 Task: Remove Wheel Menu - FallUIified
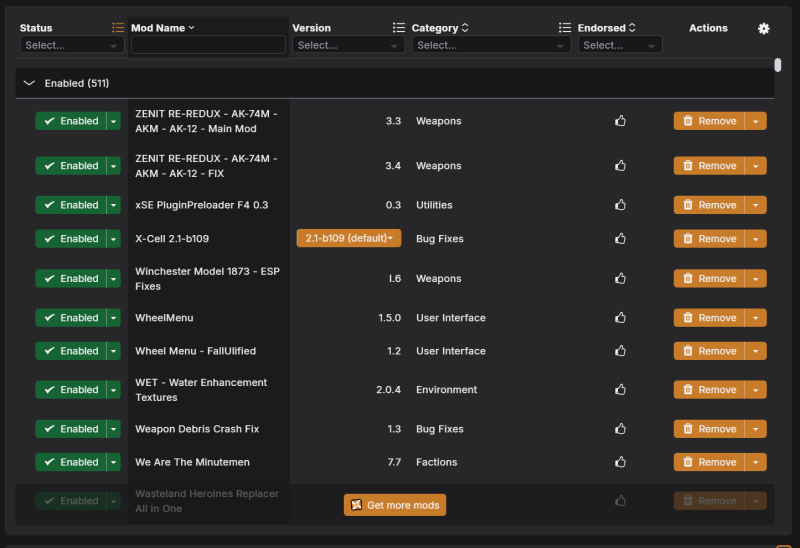pos(709,351)
